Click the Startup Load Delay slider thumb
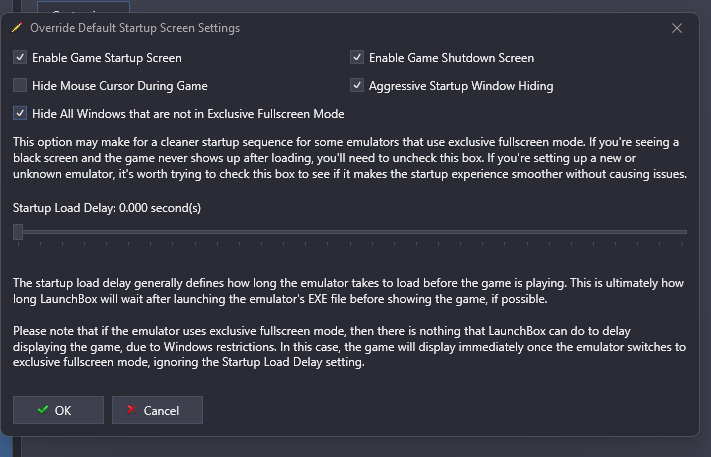Image resolution: width=711 pixels, height=457 pixels. (18, 232)
